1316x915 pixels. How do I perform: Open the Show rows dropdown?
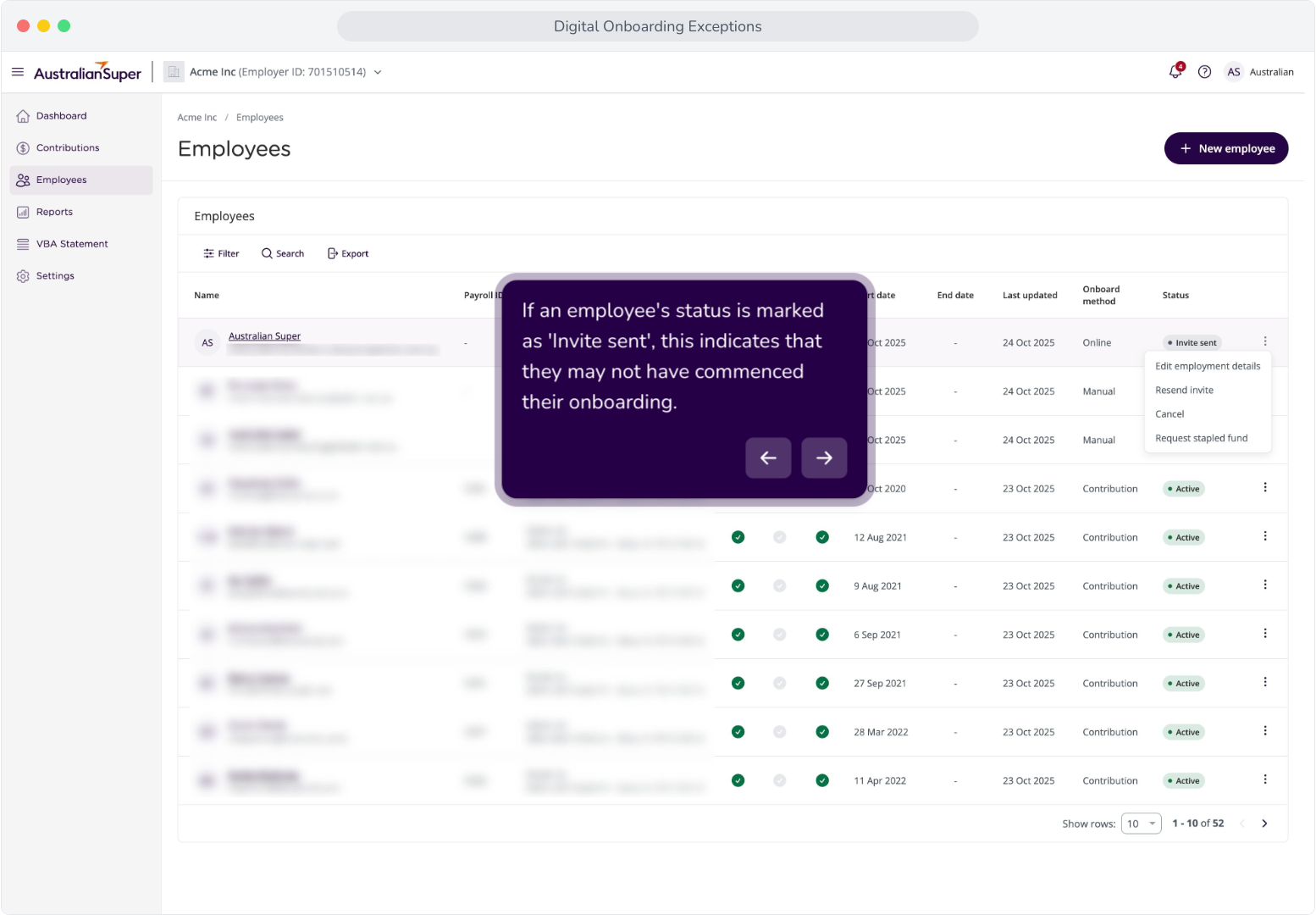click(x=1141, y=823)
